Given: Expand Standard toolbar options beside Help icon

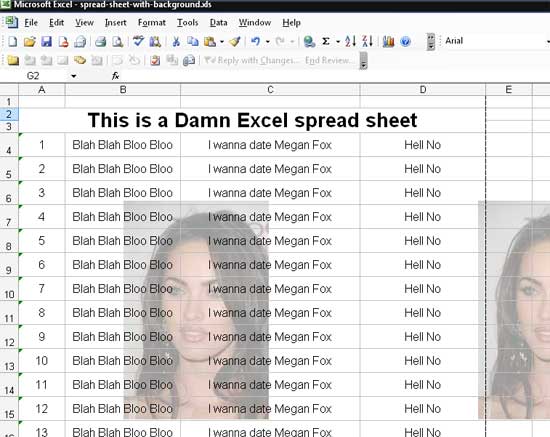Looking at the screenshot, I should [431, 42].
